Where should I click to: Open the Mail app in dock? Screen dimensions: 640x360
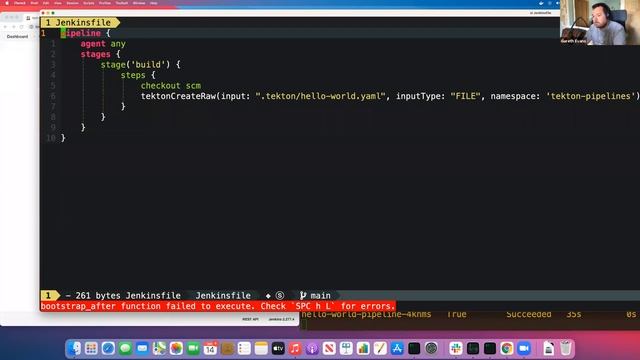(x=142, y=349)
